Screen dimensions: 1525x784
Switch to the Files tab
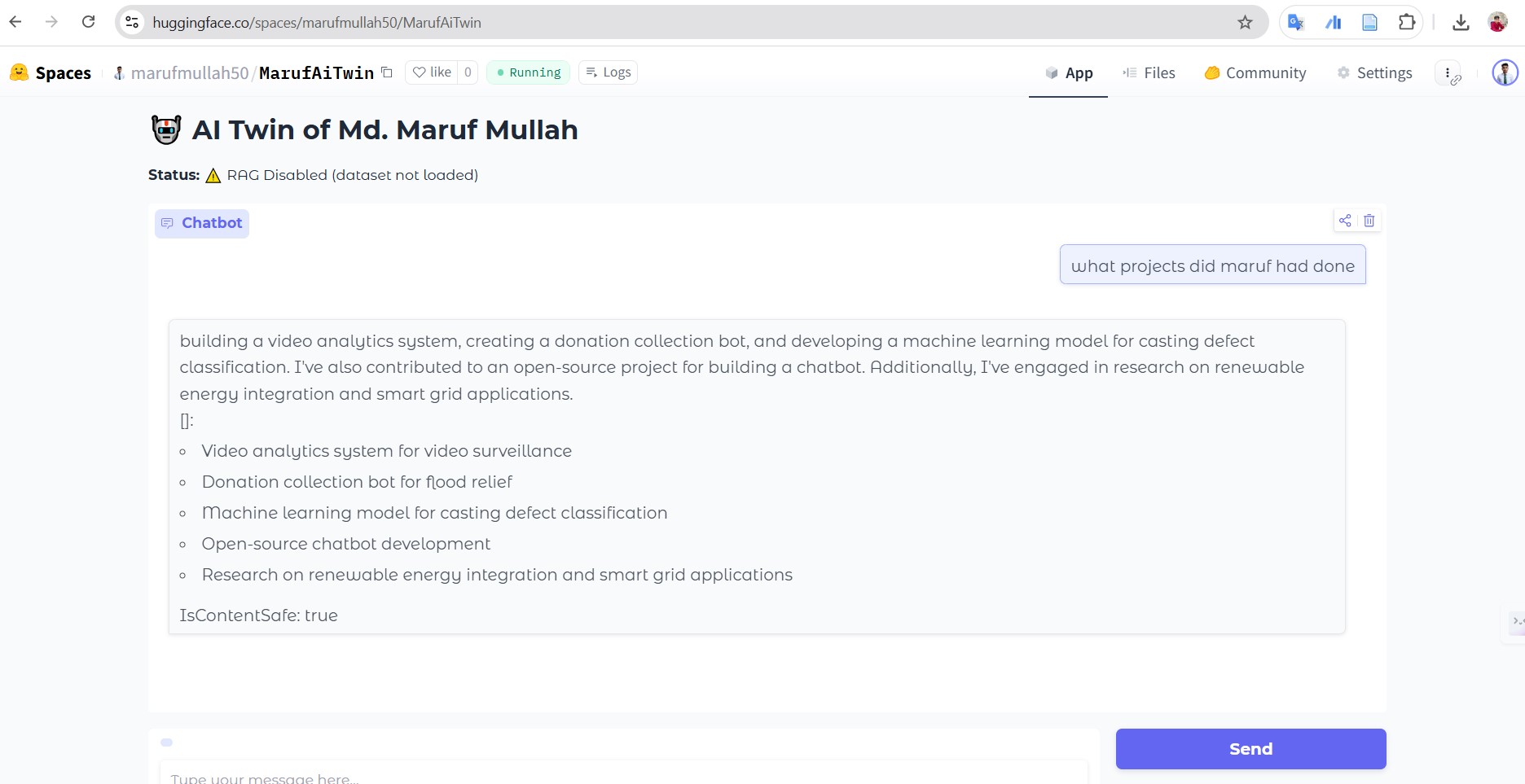1149,73
